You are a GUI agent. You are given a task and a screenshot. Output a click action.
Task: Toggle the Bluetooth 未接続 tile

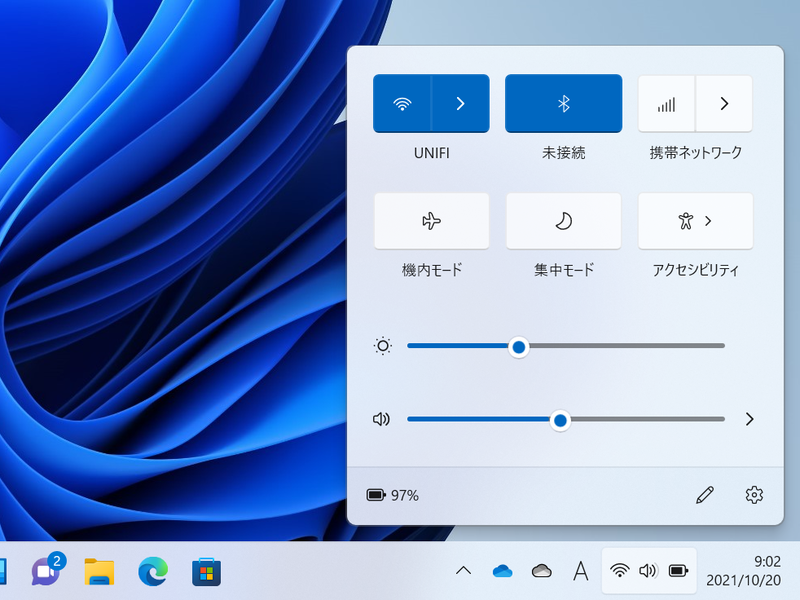tap(563, 103)
